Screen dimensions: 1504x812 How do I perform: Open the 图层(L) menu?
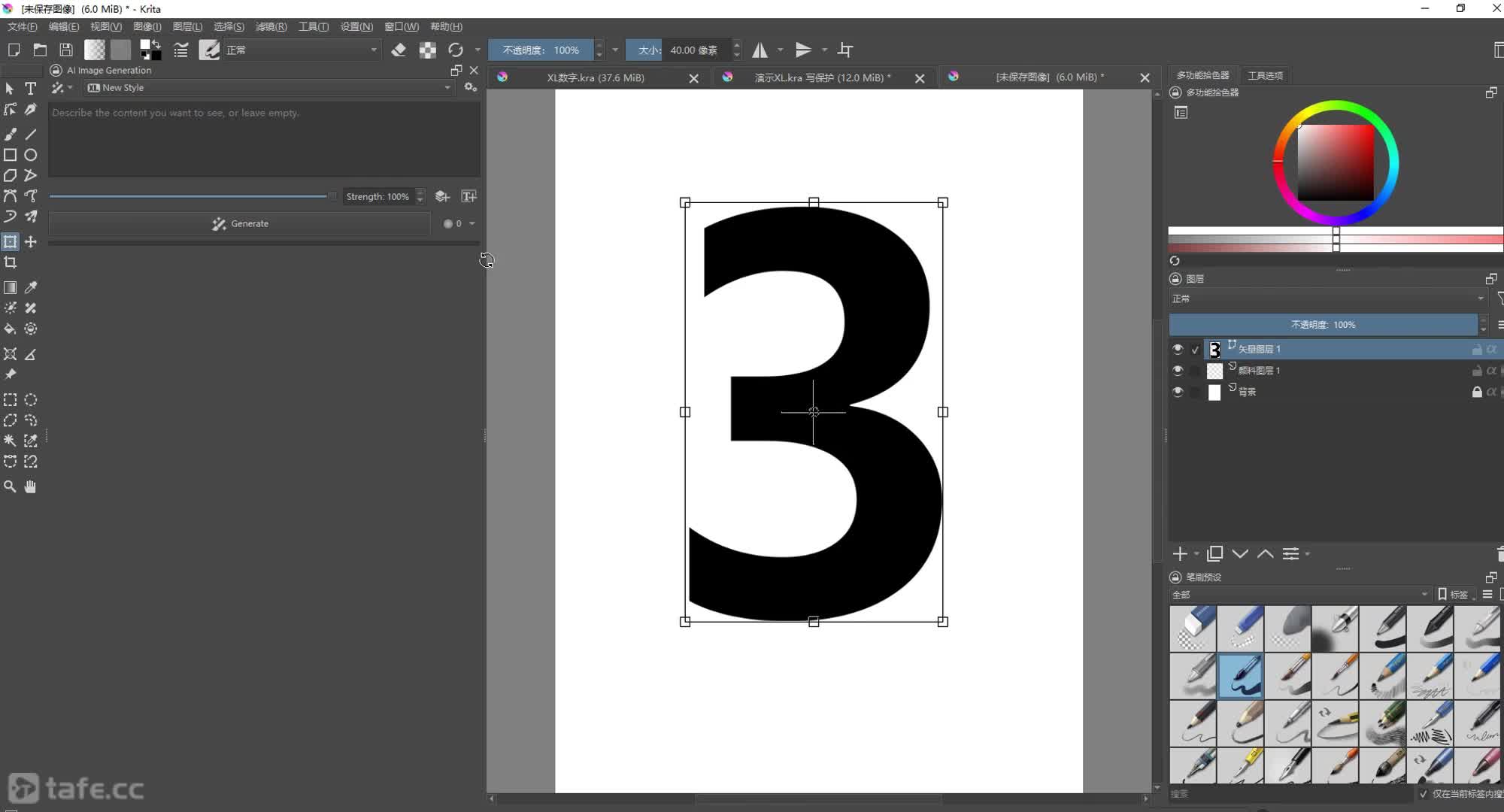(187, 26)
